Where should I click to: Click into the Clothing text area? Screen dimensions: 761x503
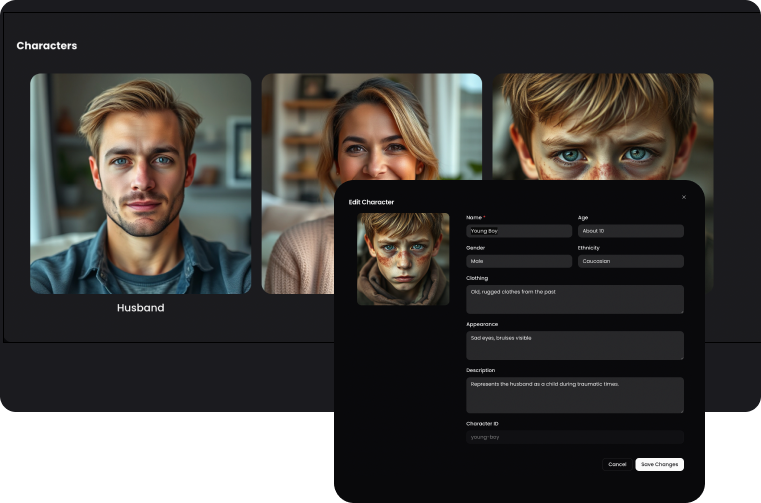tap(574, 299)
